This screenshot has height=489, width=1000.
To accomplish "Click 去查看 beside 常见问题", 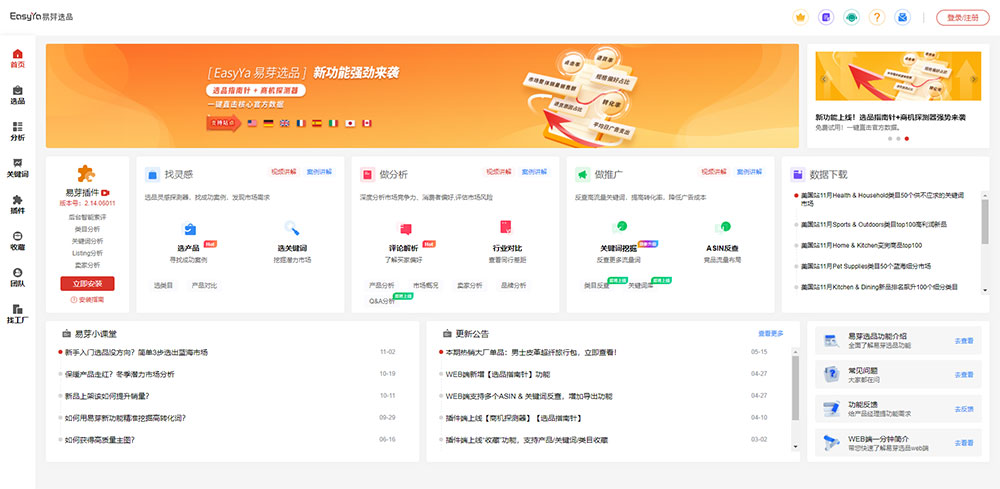I will (964, 374).
